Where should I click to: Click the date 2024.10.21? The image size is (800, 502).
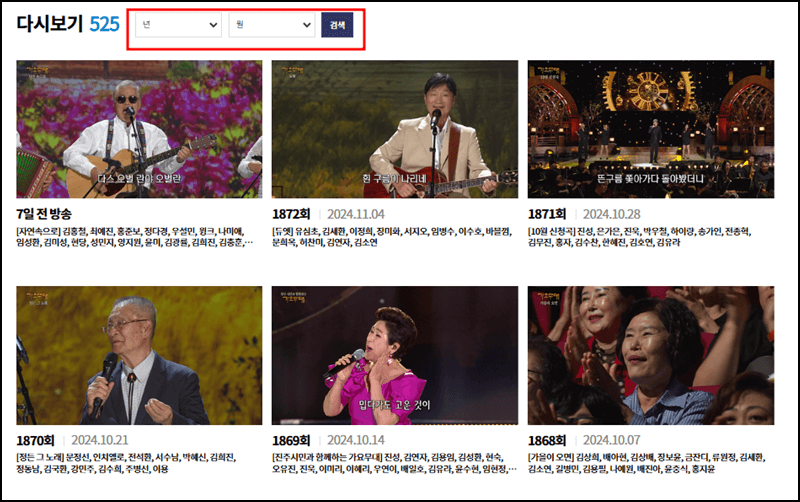99,440
